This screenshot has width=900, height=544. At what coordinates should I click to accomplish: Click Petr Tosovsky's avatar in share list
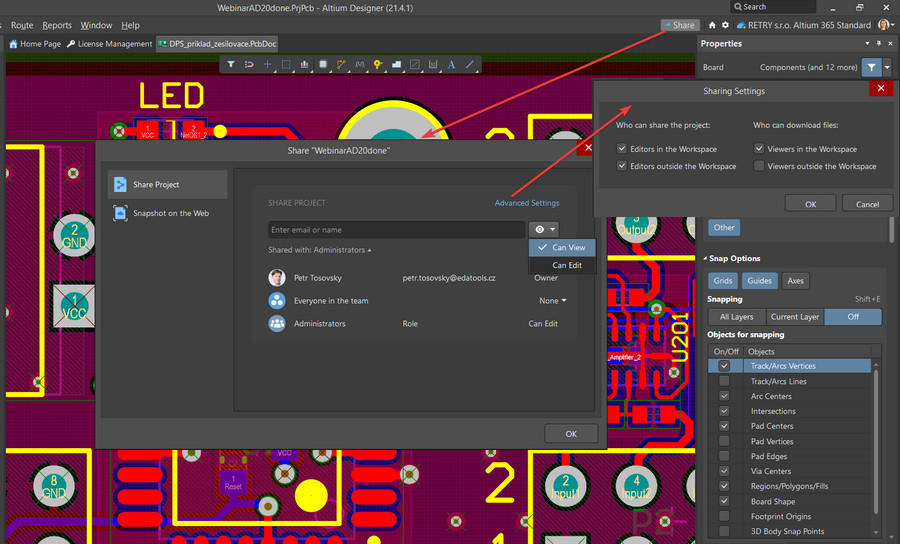[277, 278]
